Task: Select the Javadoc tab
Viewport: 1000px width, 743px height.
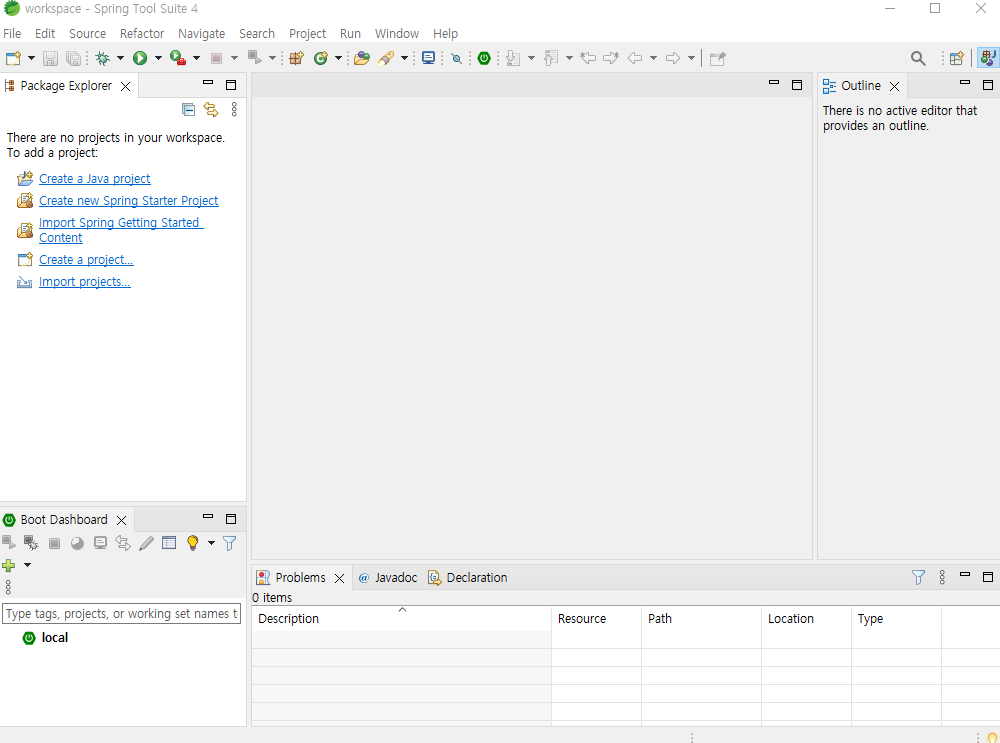Action: pos(387,577)
